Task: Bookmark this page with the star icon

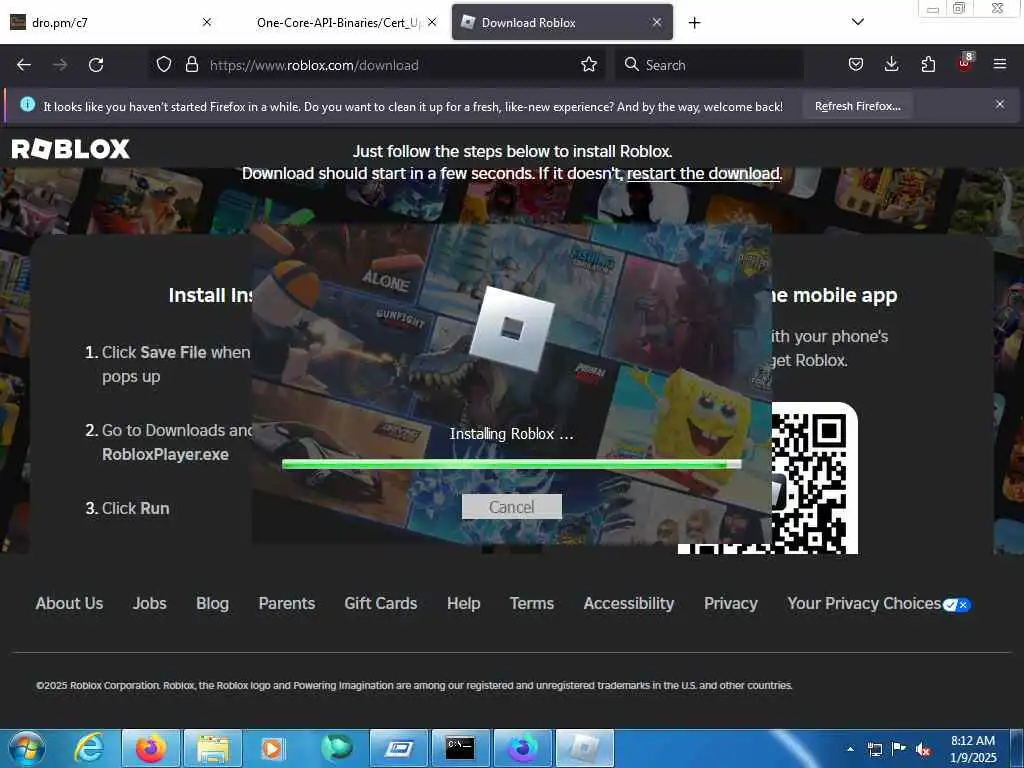Action: pyautogui.click(x=589, y=65)
